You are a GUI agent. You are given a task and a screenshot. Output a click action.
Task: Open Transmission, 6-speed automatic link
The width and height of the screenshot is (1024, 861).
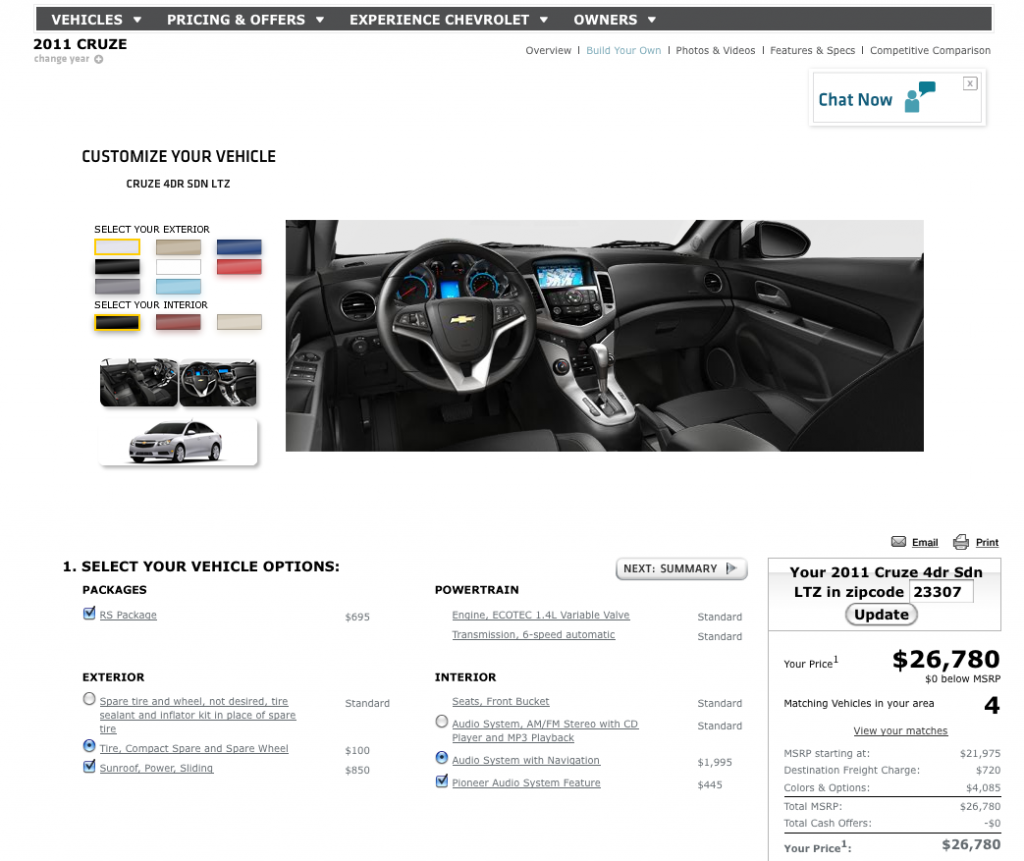click(534, 634)
